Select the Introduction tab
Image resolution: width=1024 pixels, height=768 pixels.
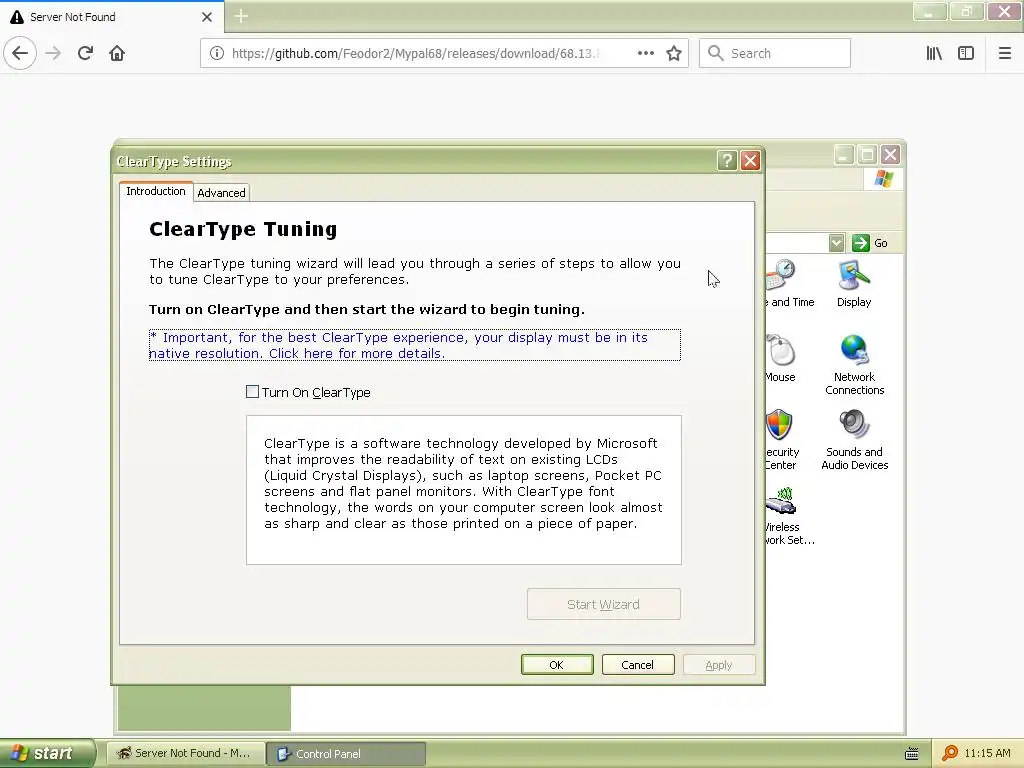[x=155, y=191]
